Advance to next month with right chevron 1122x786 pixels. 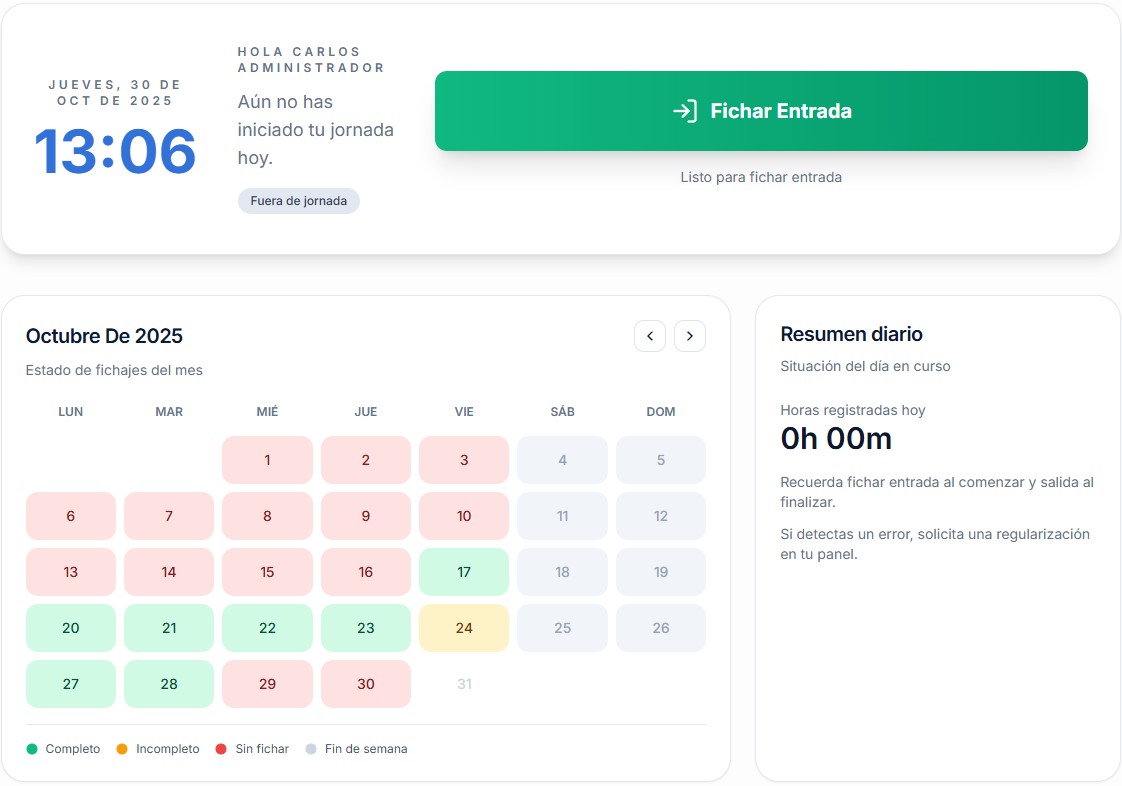coord(690,336)
